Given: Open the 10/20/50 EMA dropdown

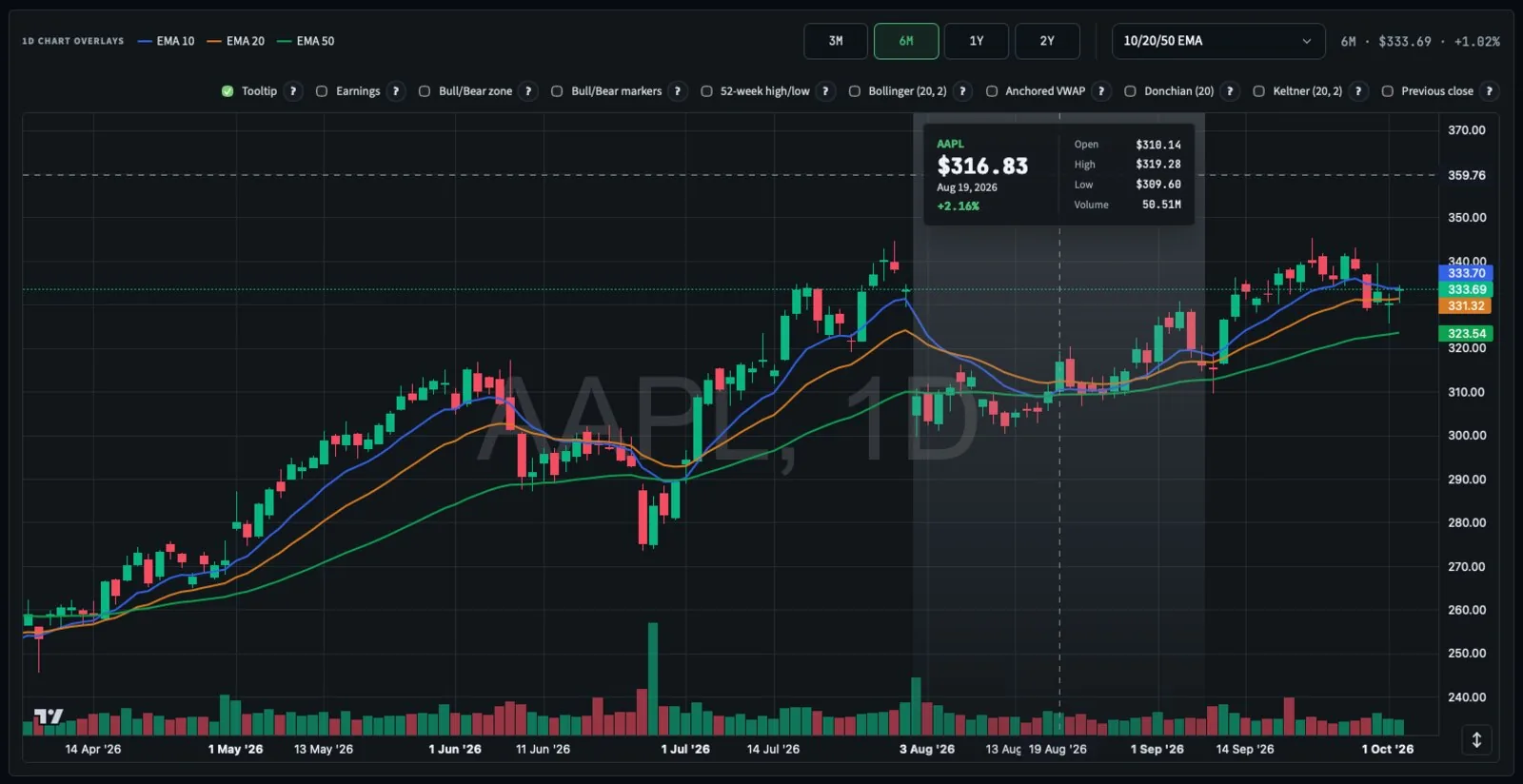Looking at the screenshot, I should pyautogui.click(x=1218, y=41).
